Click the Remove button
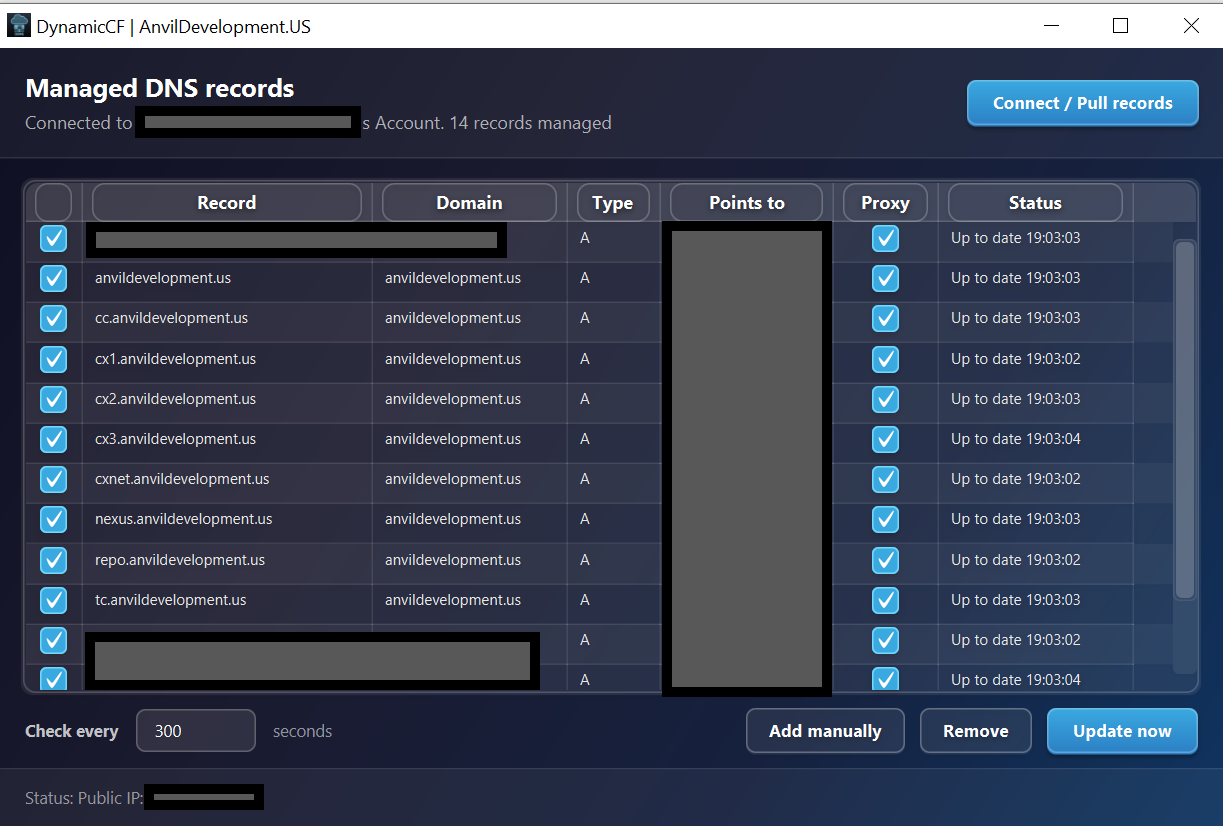Image resolution: width=1223 pixels, height=826 pixels. pos(975,731)
